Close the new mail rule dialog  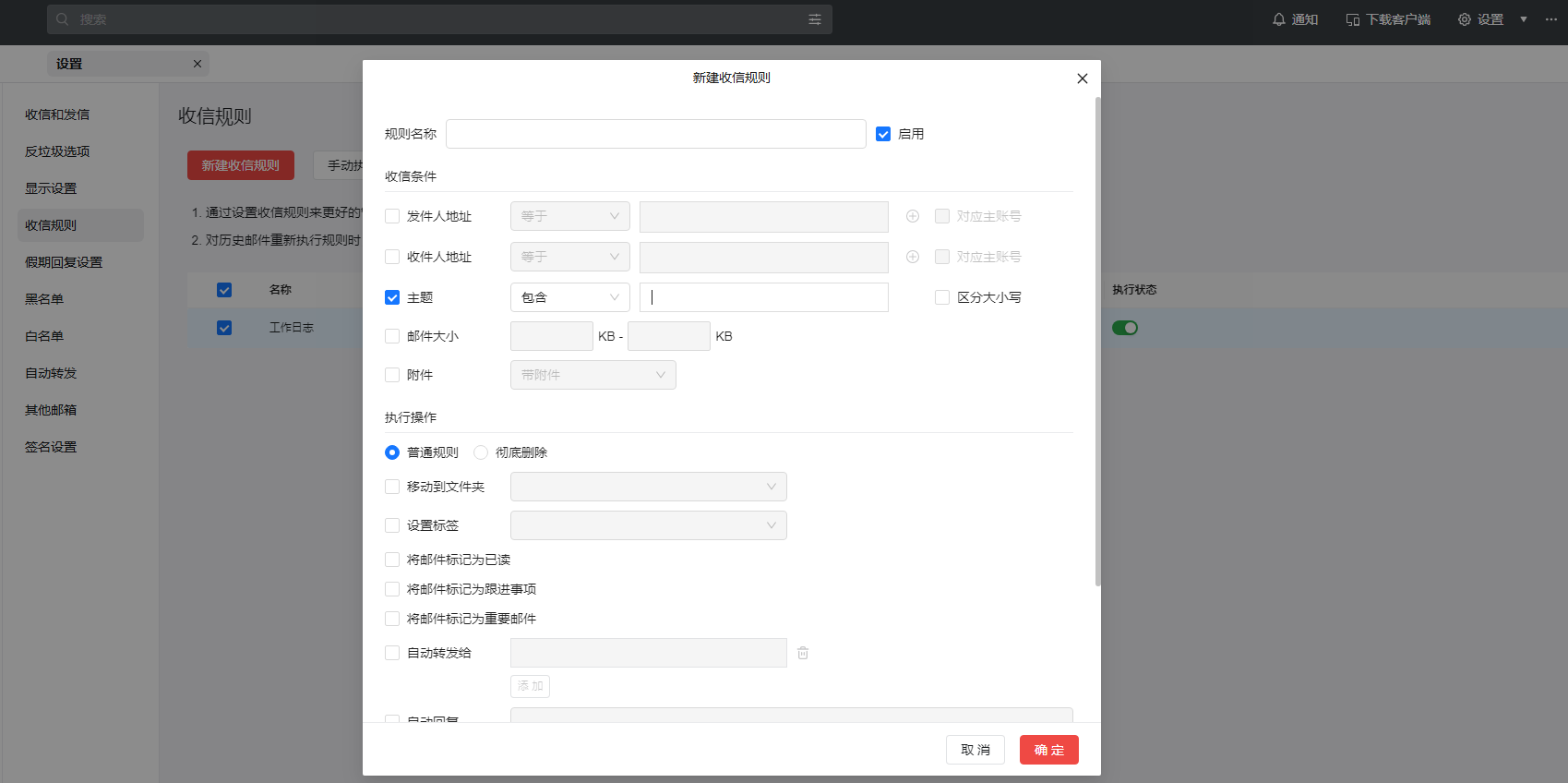pos(1082,78)
